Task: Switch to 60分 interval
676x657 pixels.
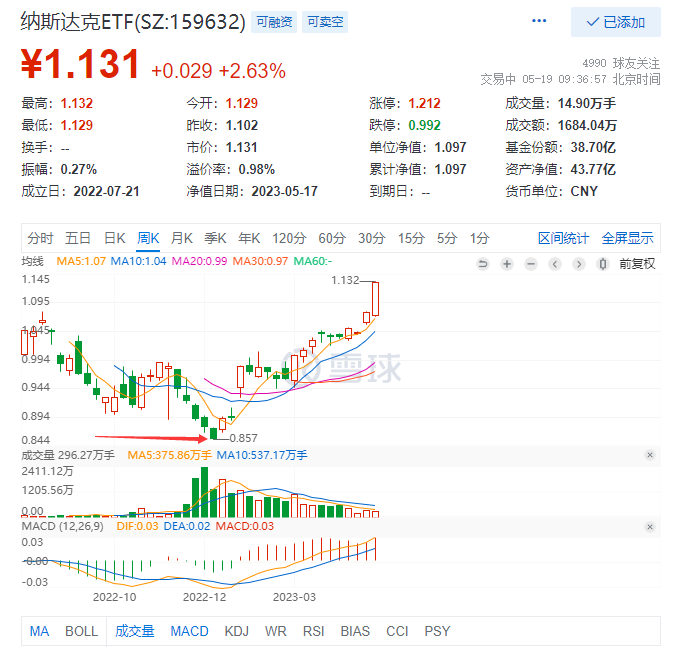Action: pyautogui.click(x=332, y=238)
